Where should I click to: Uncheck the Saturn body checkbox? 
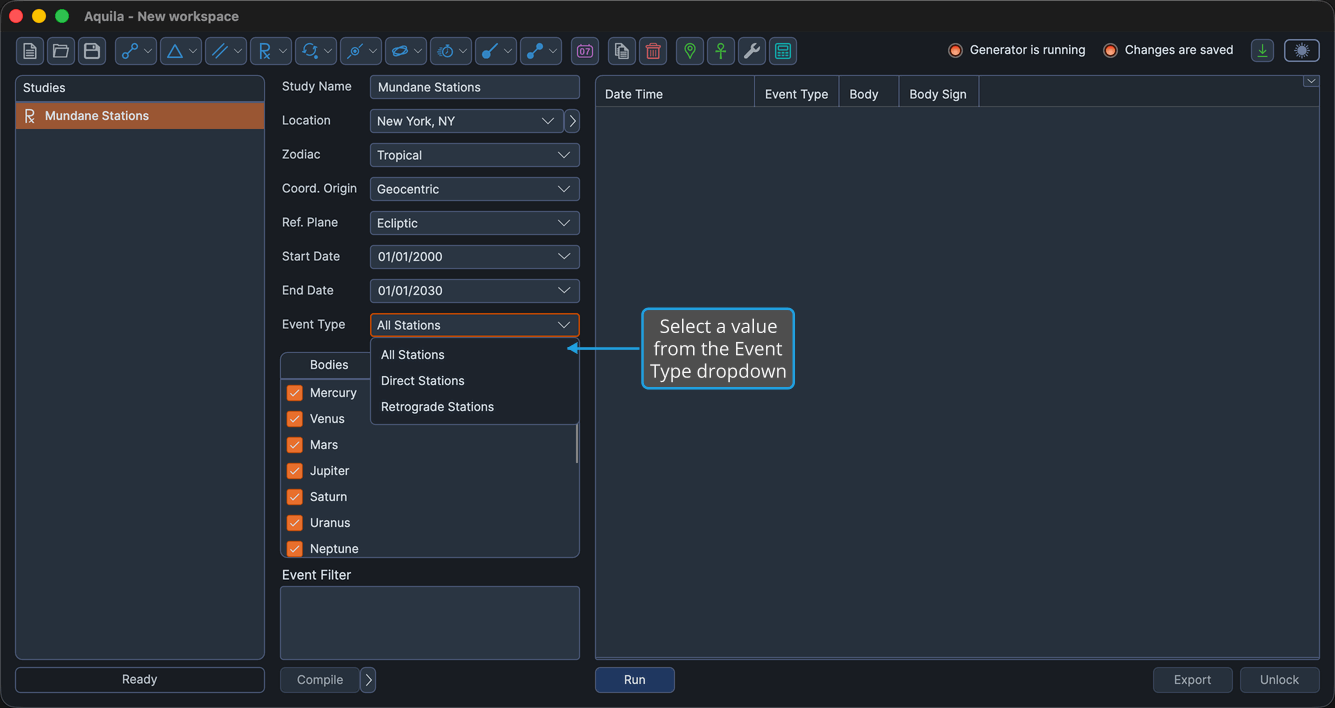coord(295,497)
